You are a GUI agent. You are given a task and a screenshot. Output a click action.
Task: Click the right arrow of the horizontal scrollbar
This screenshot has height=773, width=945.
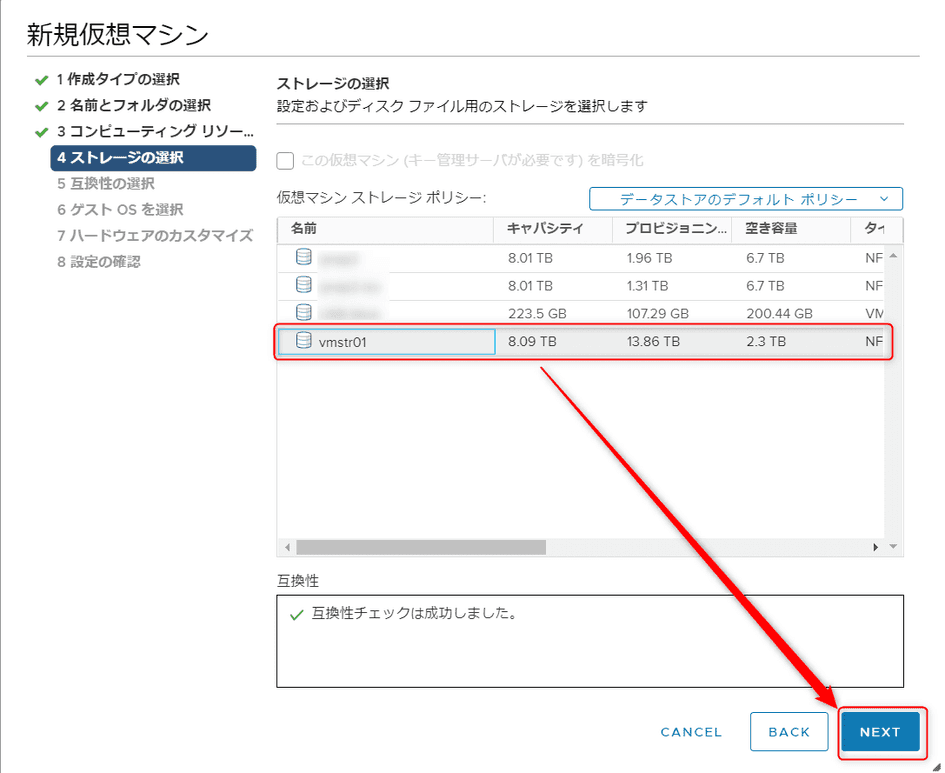click(874, 548)
